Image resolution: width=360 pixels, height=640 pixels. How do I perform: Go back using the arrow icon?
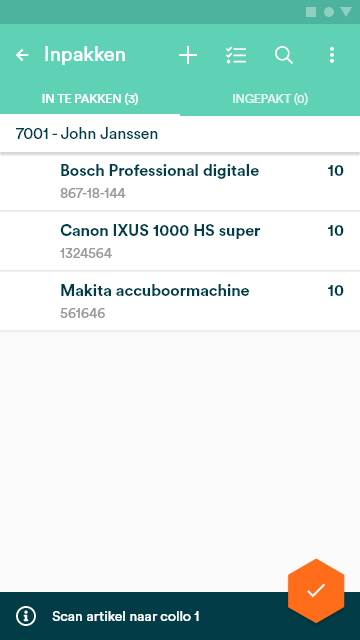pos(22,55)
